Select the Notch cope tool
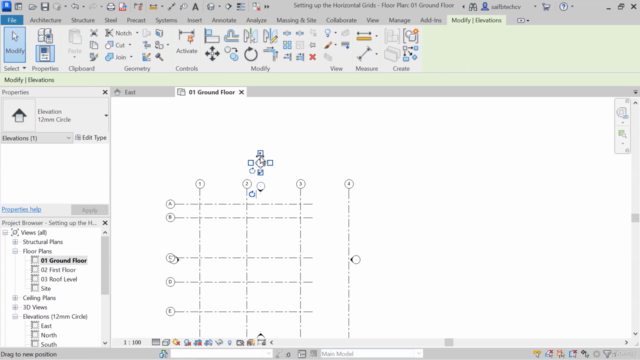The width and height of the screenshot is (640, 360). (119, 33)
